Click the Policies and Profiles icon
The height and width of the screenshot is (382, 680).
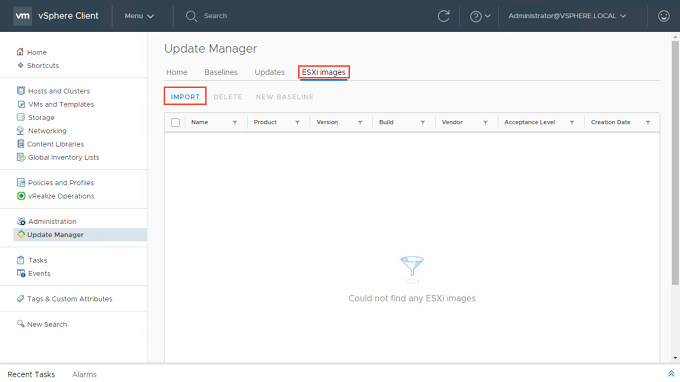point(21,183)
